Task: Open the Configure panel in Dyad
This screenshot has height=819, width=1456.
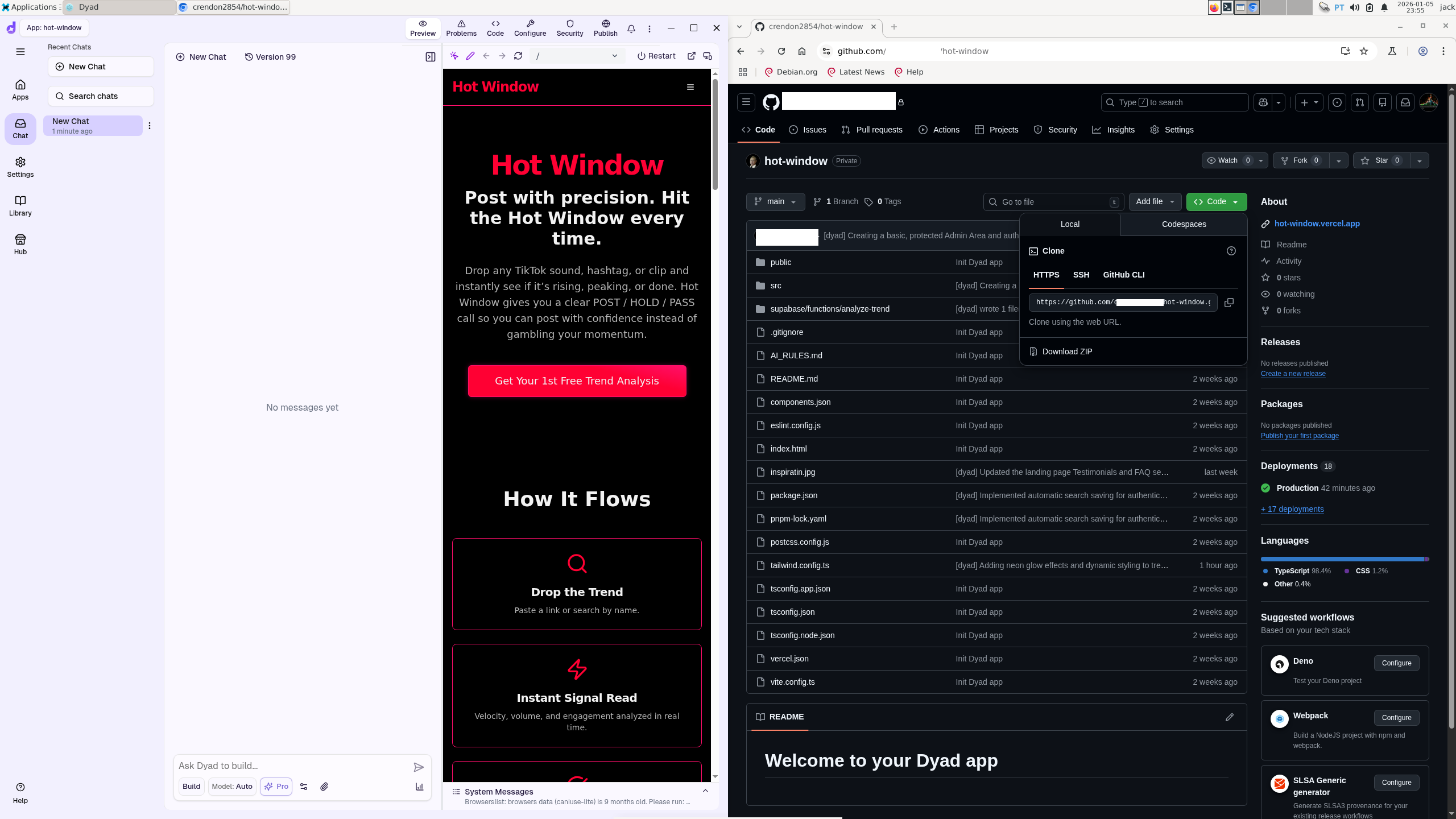Action: (x=530, y=28)
